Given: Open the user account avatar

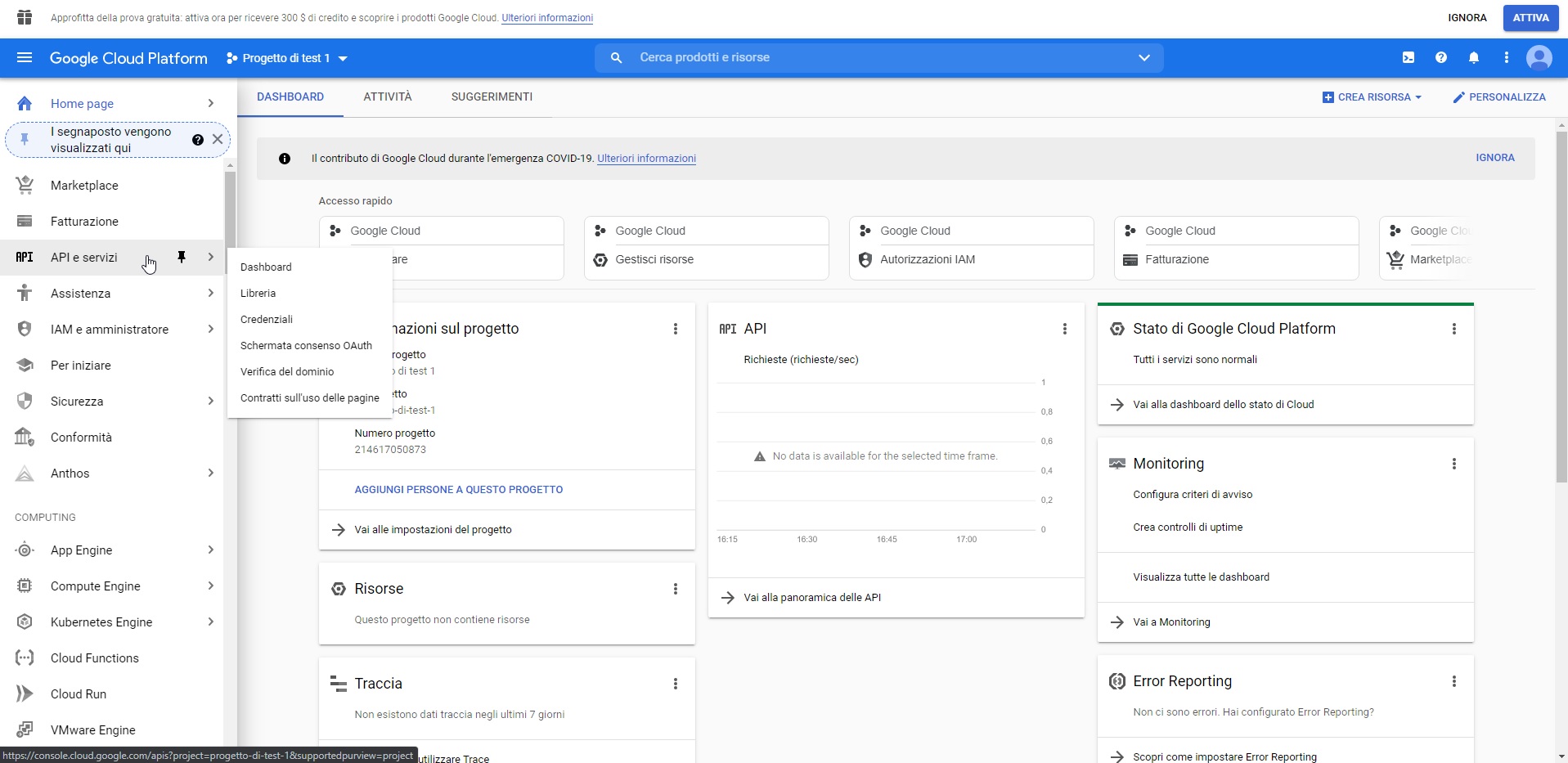Looking at the screenshot, I should coord(1539,58).
